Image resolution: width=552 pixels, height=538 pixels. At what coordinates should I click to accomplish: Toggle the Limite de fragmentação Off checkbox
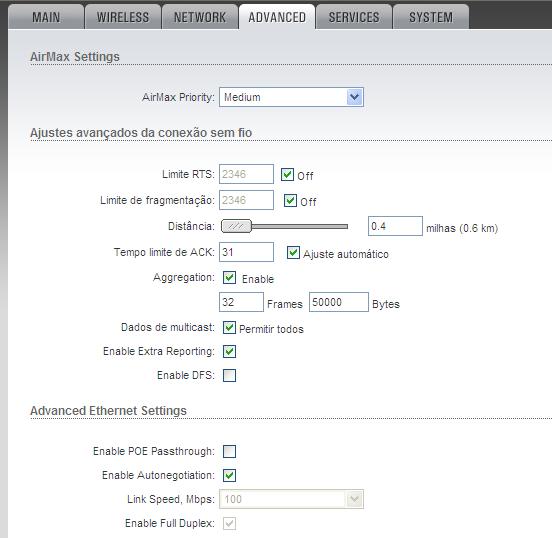point(290,200)
